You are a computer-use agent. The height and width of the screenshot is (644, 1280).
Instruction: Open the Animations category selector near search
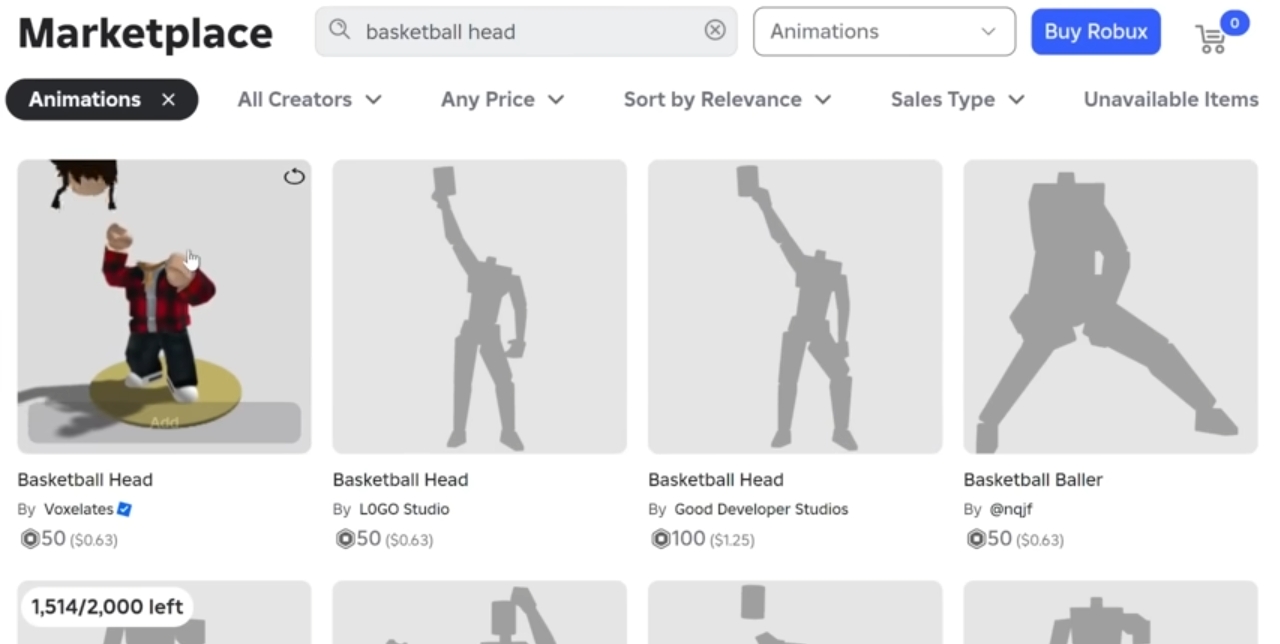click(x=883, y=31)
